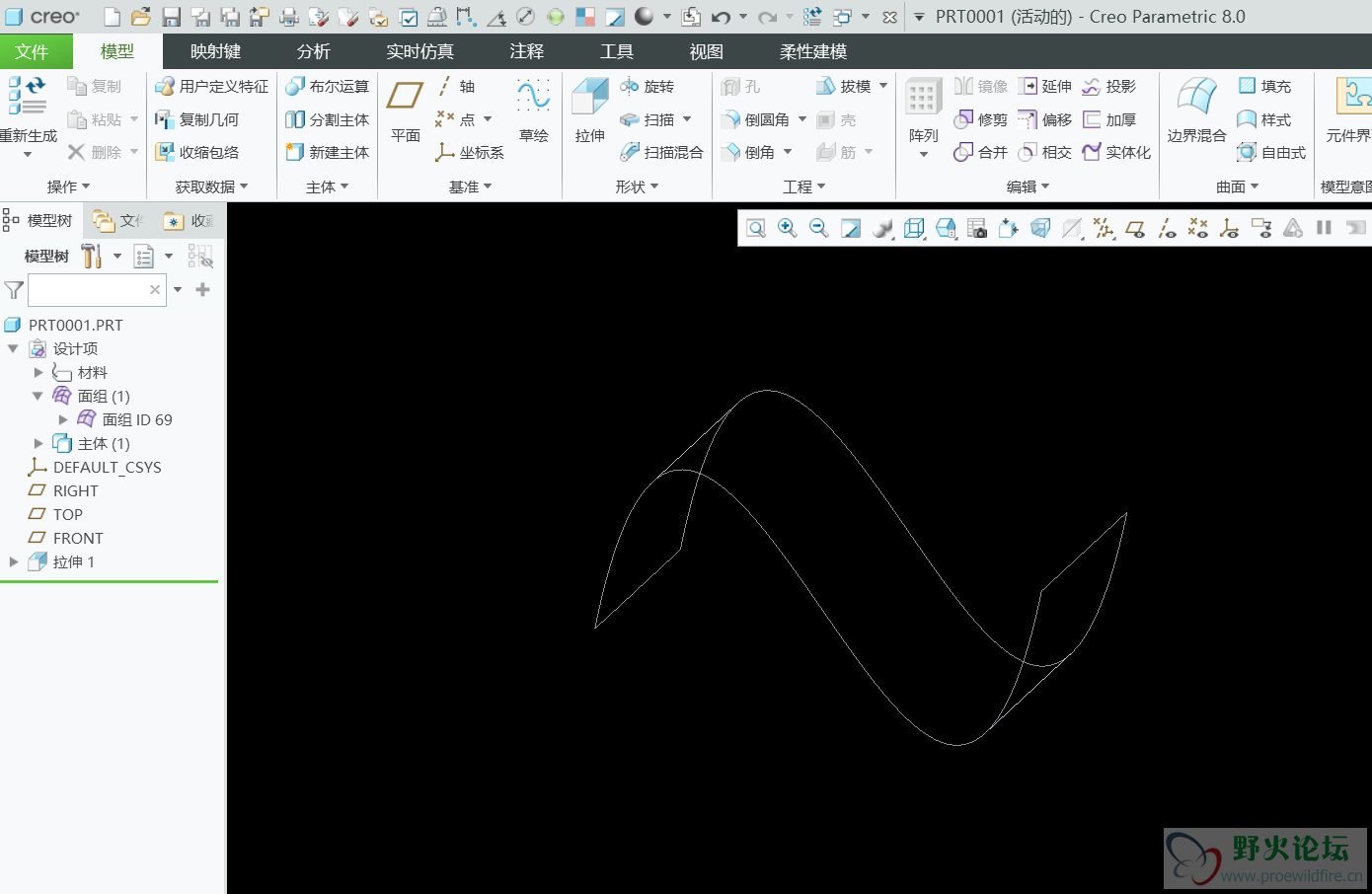Open the 基准 group dropdown
The height and width of the screenshot is (894, 1372).
470,186
